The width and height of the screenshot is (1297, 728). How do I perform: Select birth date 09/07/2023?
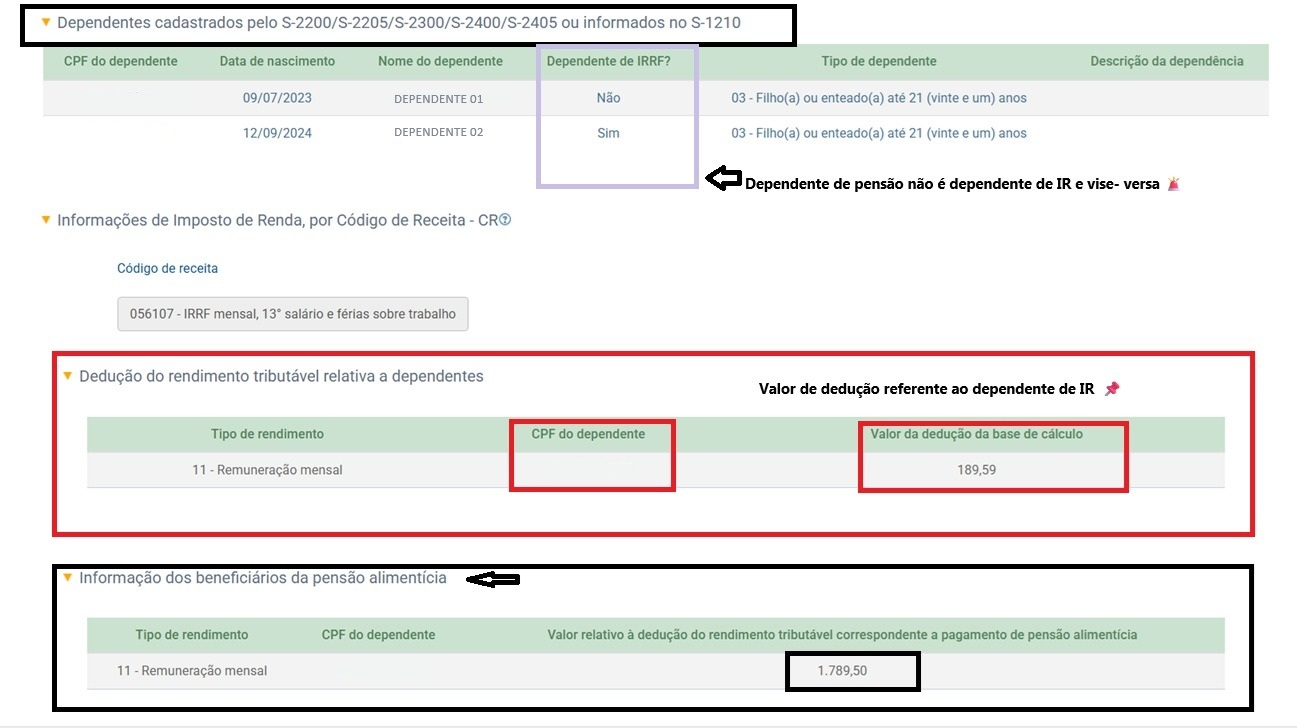pyautogui.click(x=277, y=98)
